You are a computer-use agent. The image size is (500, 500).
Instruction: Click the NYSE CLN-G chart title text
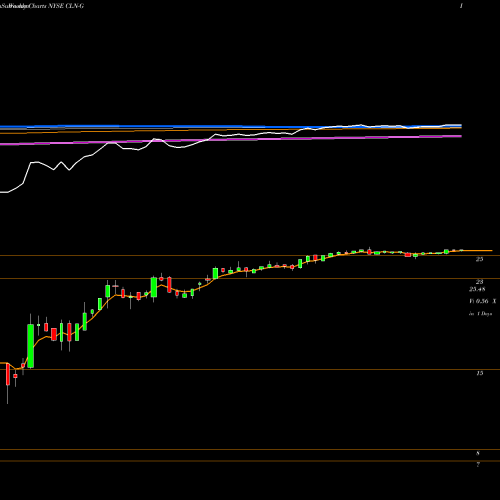[x=66, y=6]
